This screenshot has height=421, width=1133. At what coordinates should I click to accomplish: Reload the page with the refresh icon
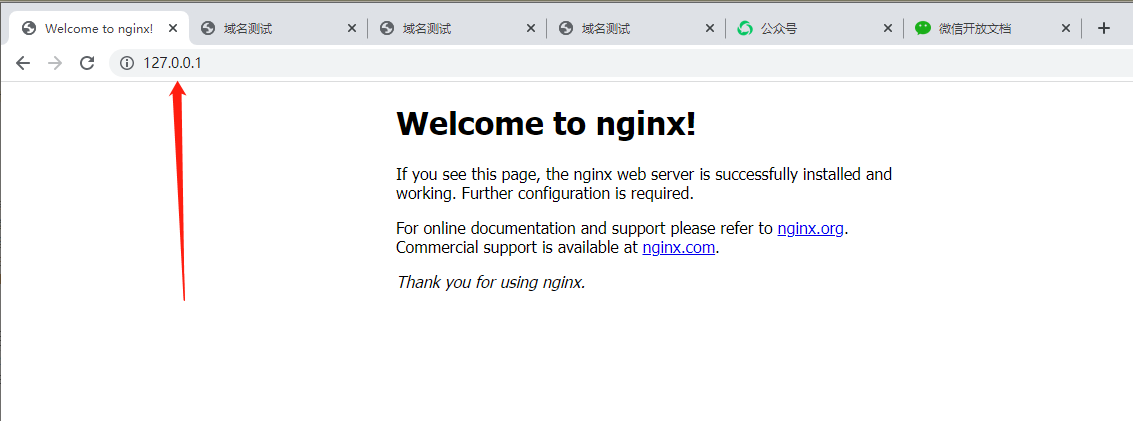pos(87,64)
